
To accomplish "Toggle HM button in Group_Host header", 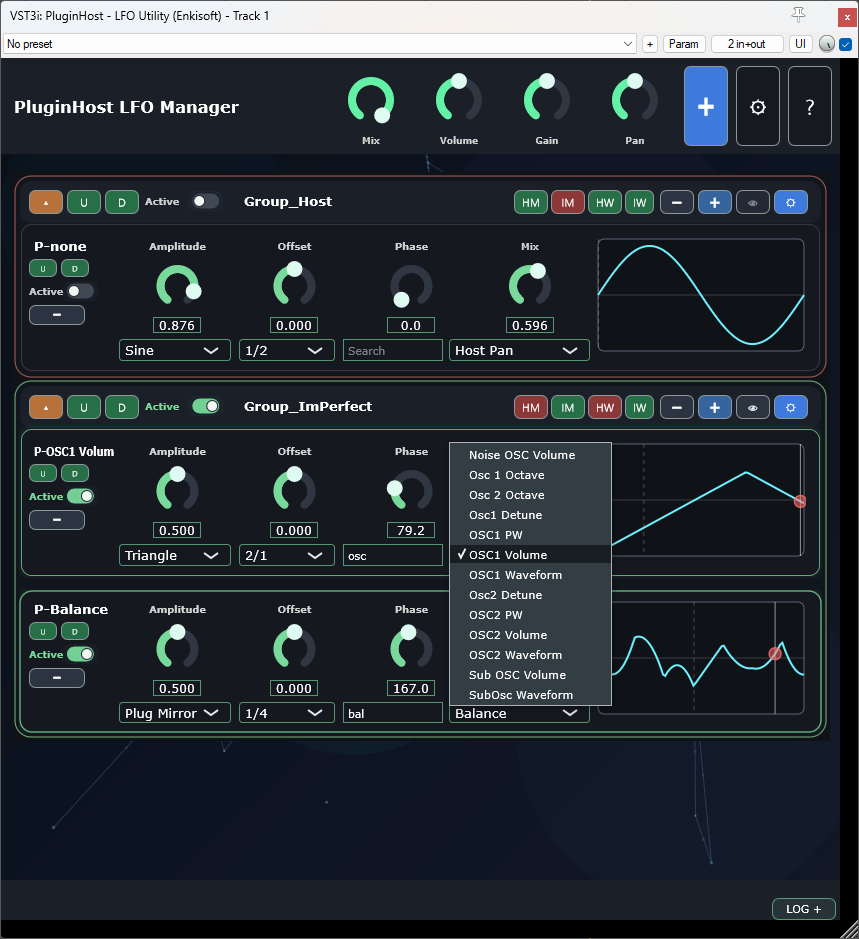I will click(531, 202).
